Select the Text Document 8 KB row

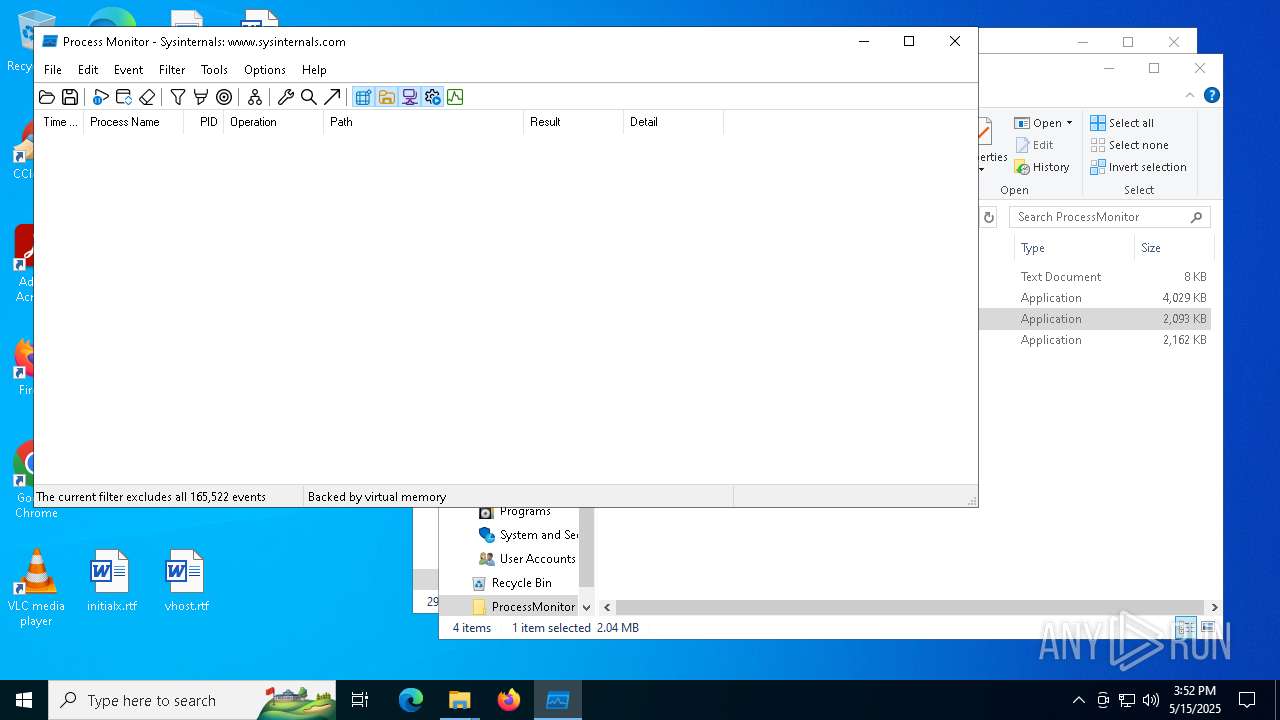point(1095,277)
